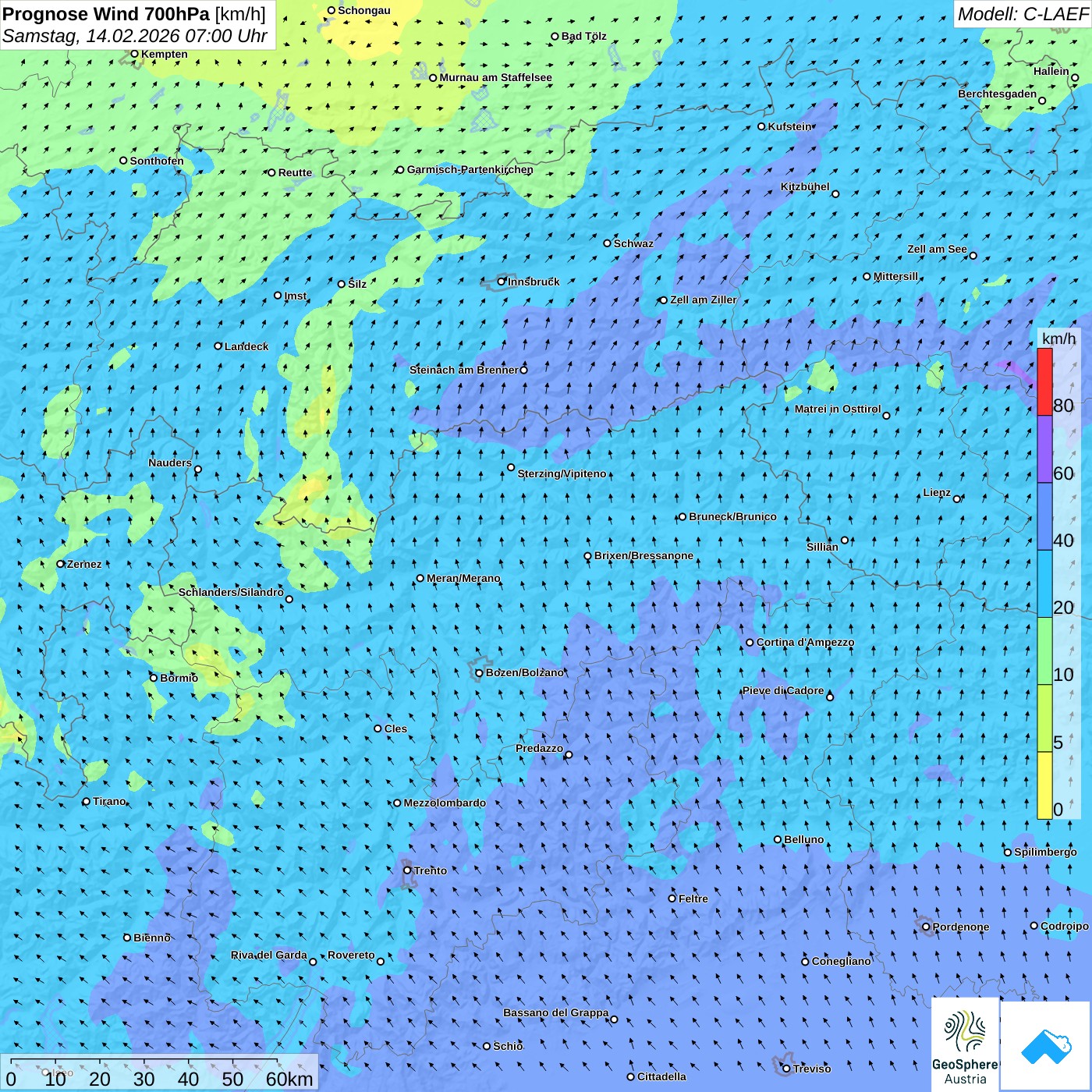Click the 'Matrei in Osttirol' label

838,409
